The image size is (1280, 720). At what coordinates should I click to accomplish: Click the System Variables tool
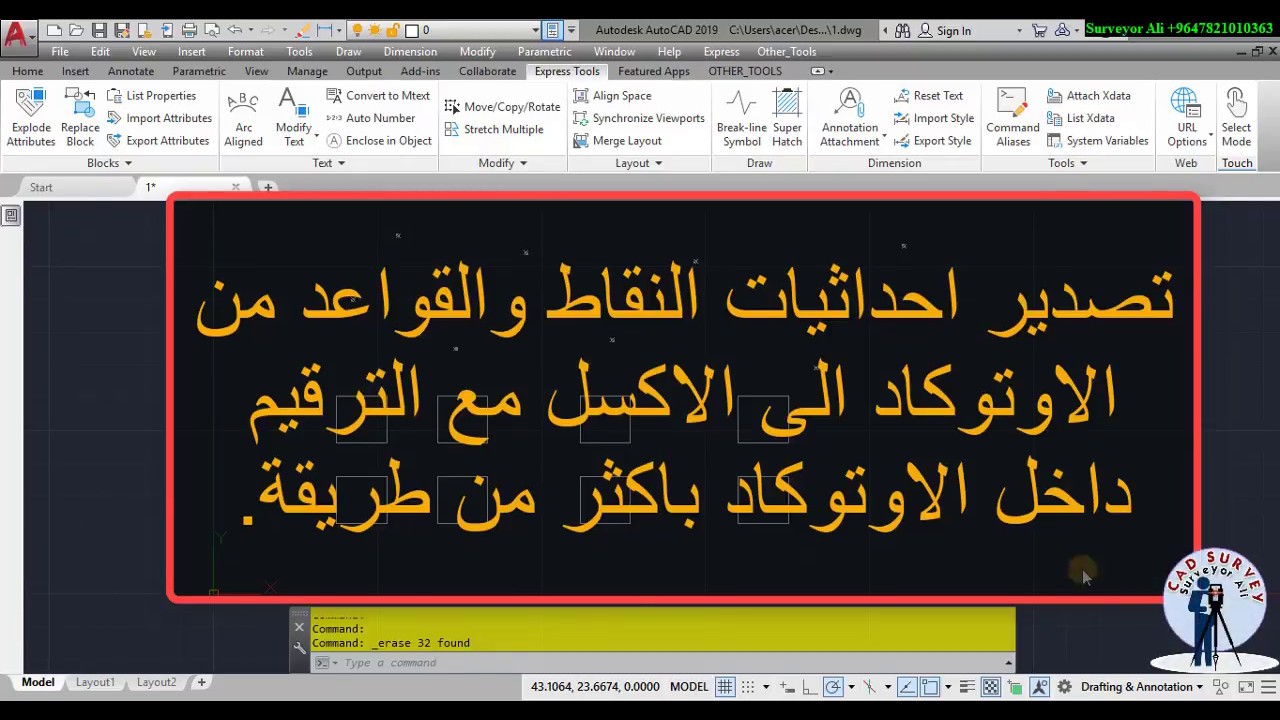tap(1097, 141)
